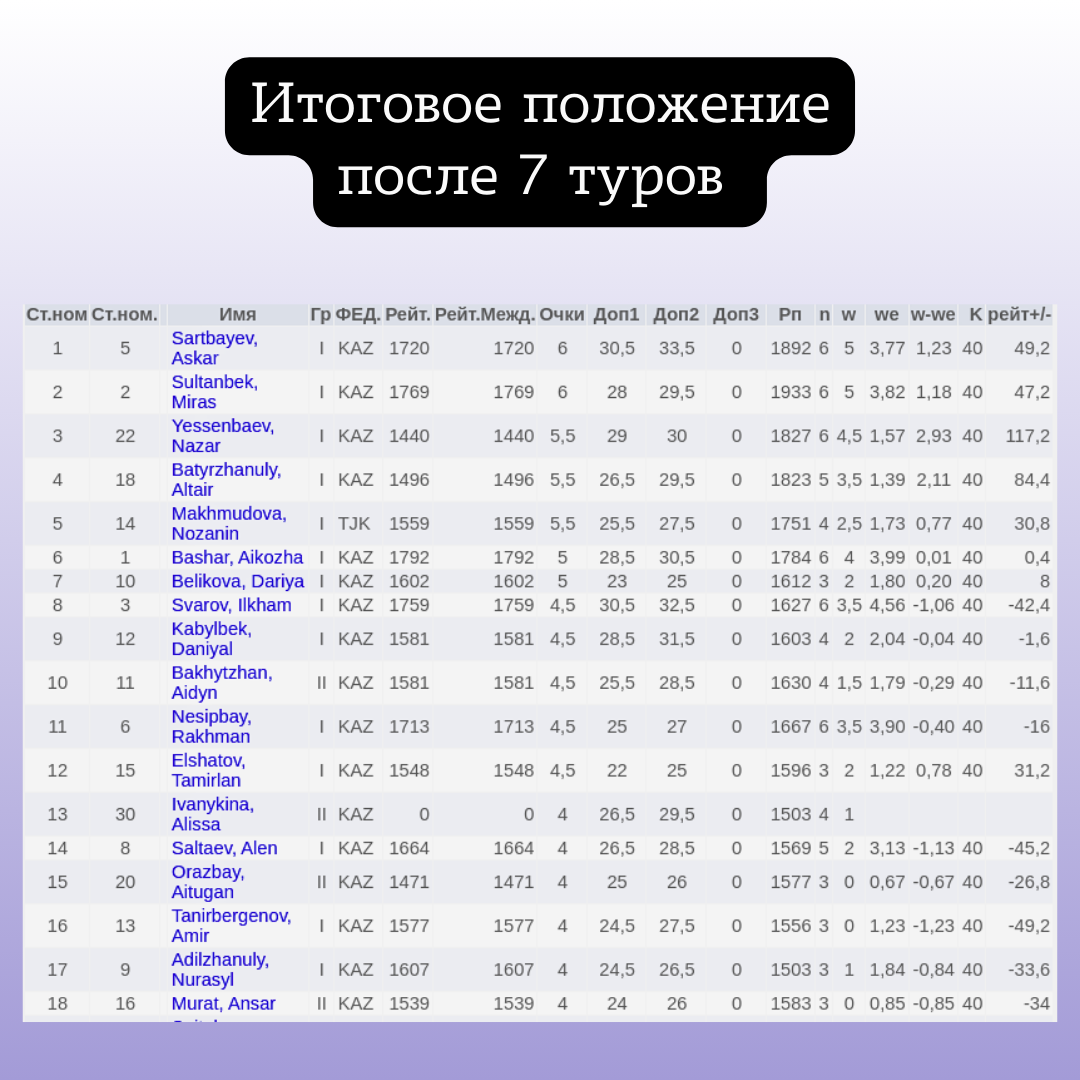
Task: Open player link Bakhytzhan, Aidyn
Action: tap(222, 683)
